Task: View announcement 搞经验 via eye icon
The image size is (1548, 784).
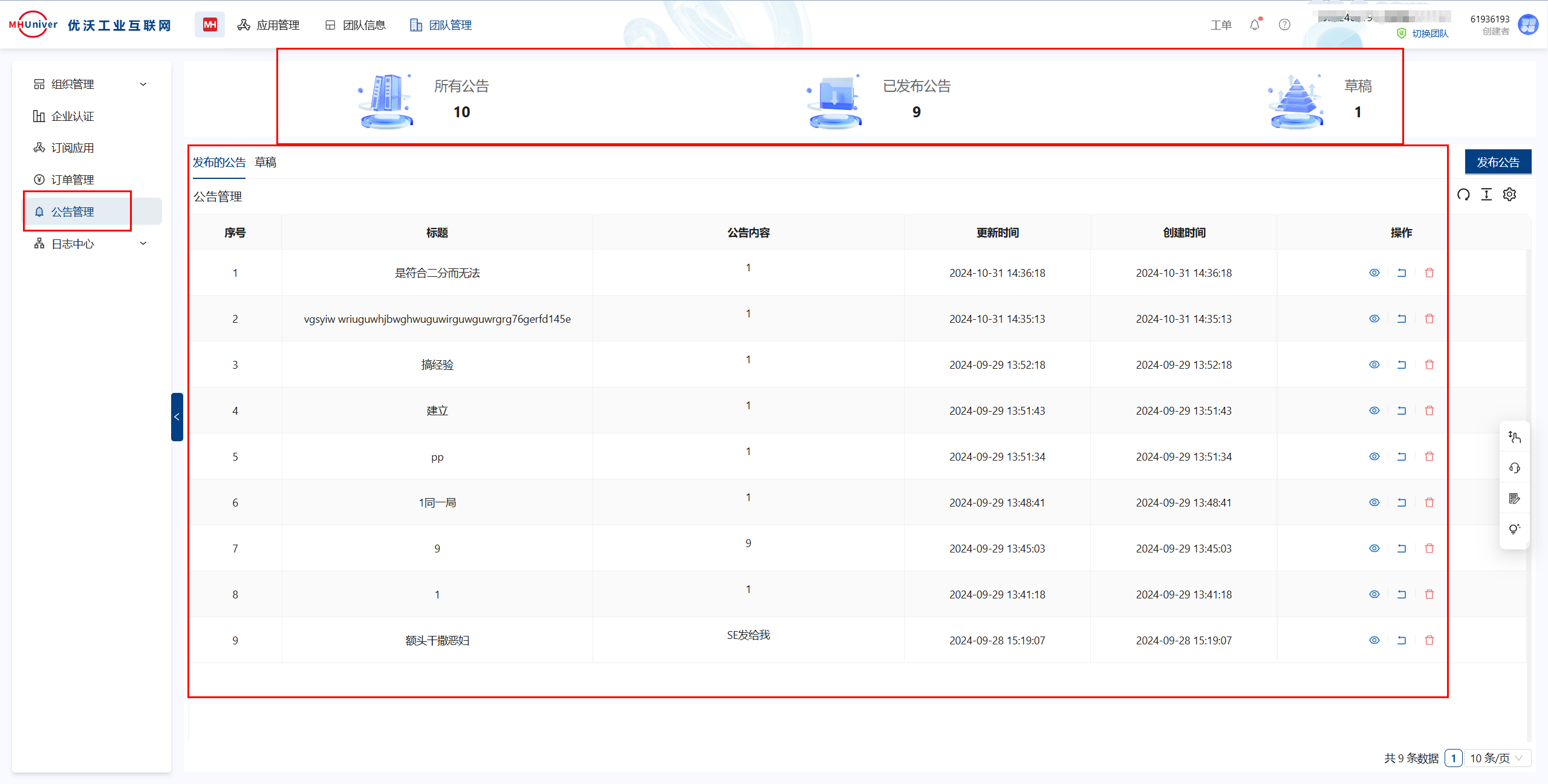Action: [1374, 365]
